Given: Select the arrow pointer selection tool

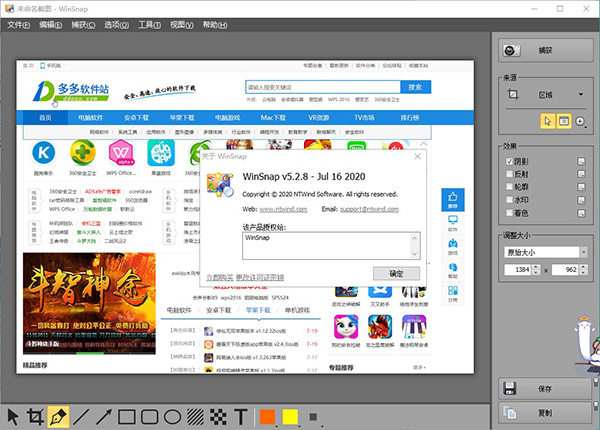Looking at the screenshot, I should [x=13, y=417].
